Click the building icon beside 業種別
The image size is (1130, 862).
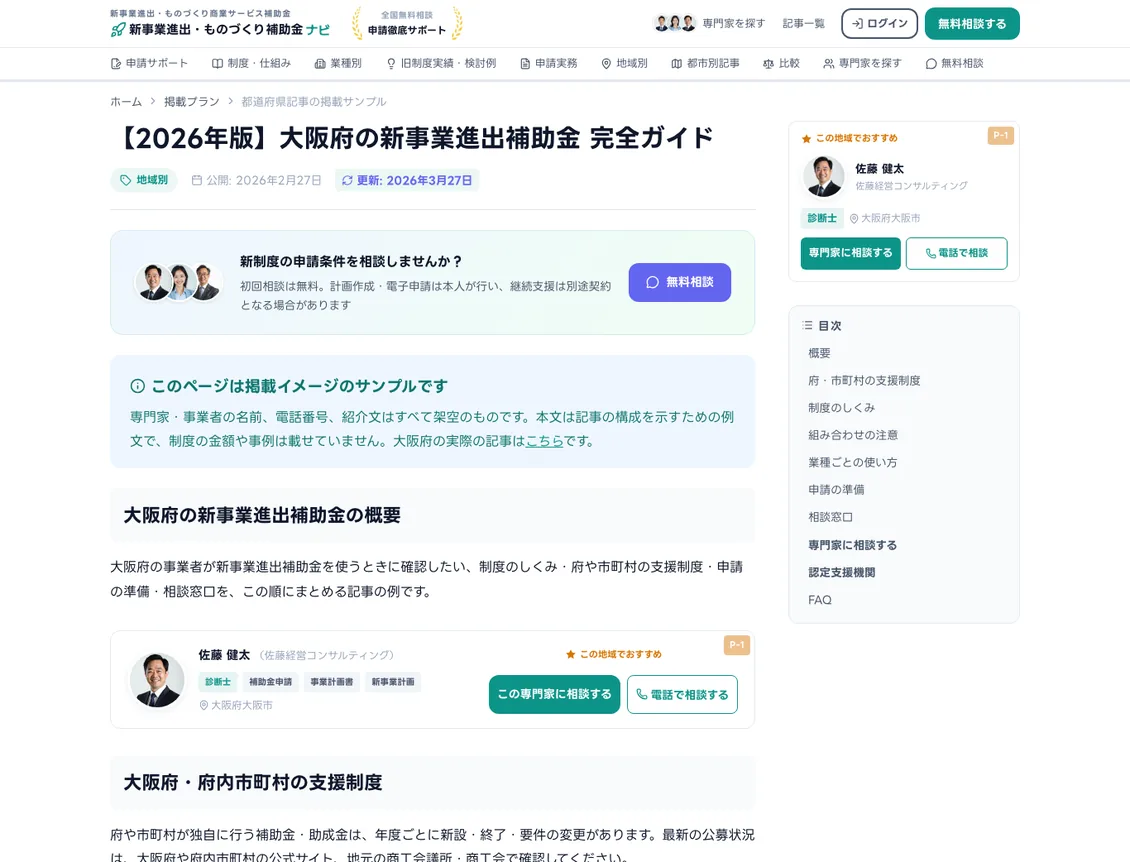pos(320,63)
